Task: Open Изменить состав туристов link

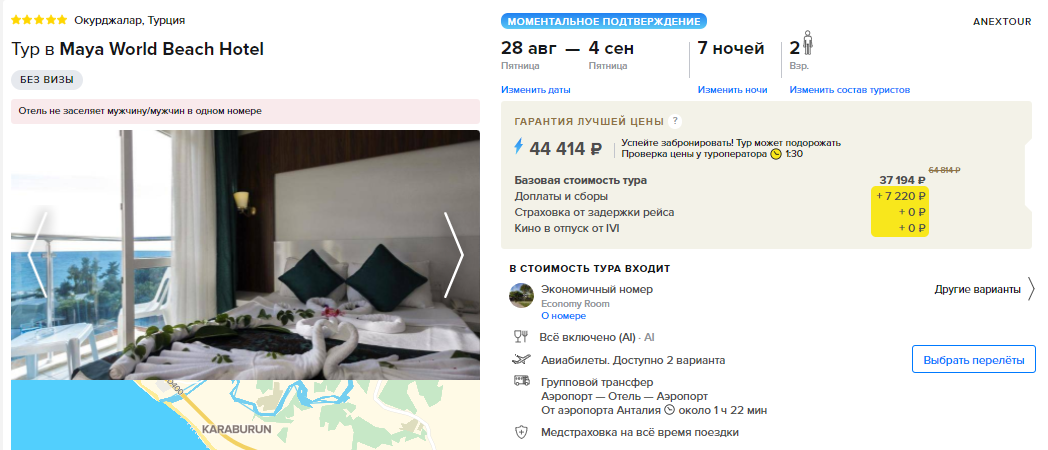Action: click(849, 90)
